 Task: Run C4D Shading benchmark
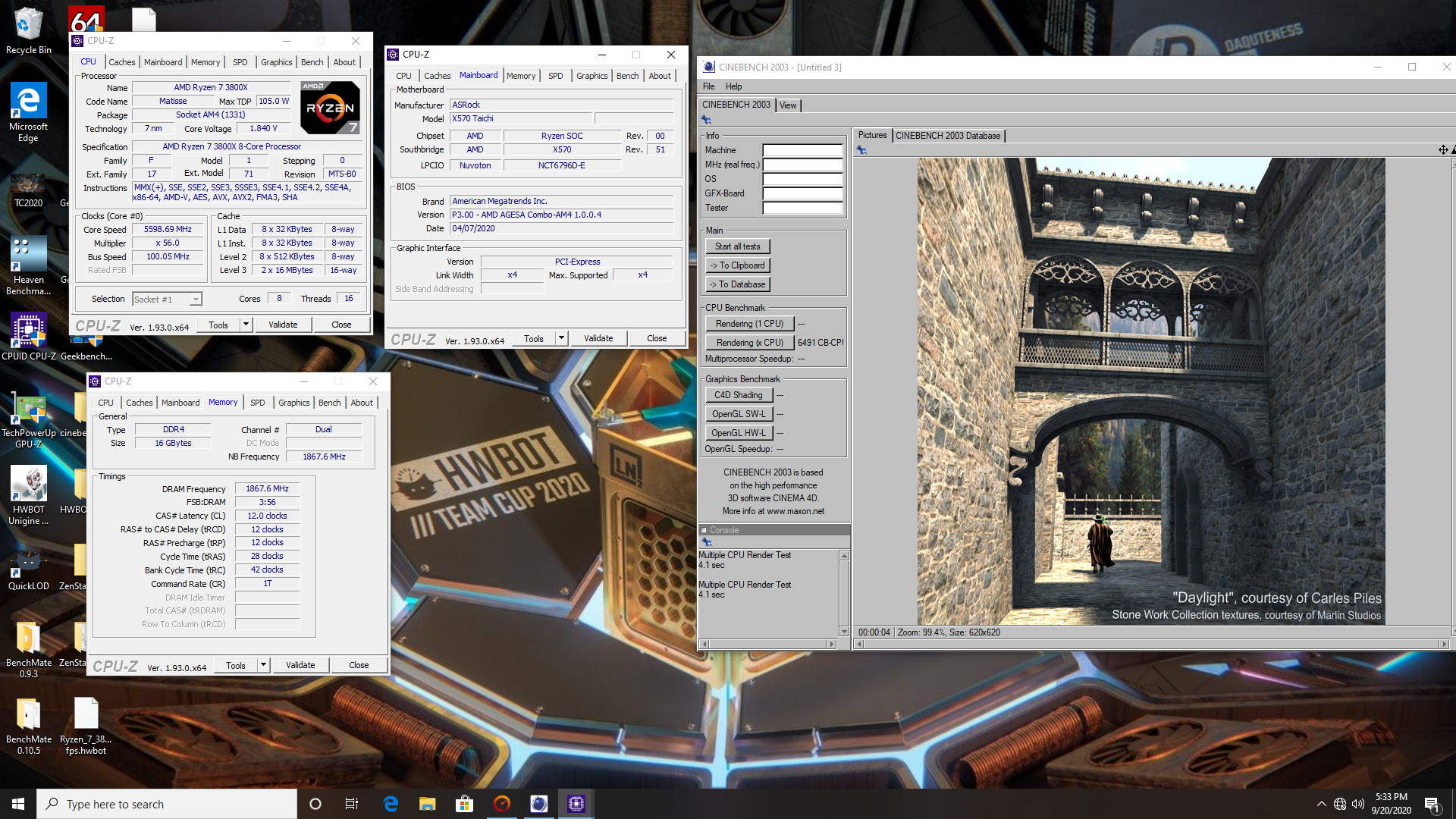click(x=739, y=395)
